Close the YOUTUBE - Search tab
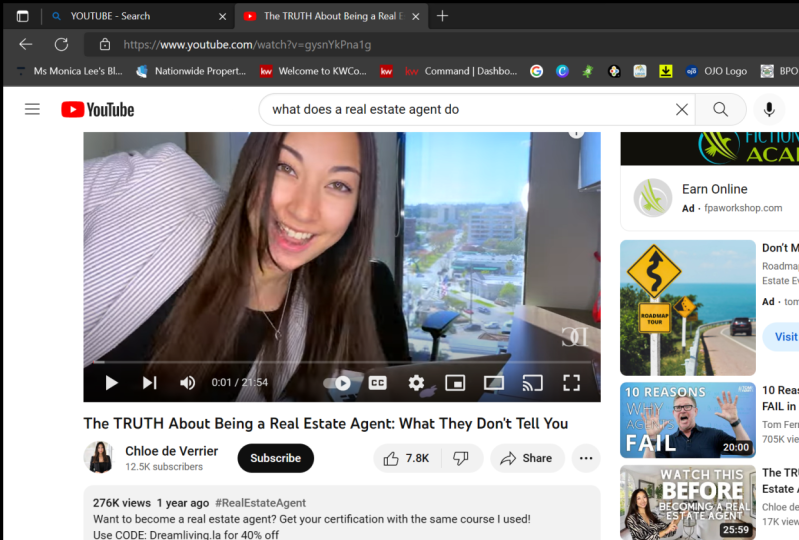Viewport: 799px width, 540px height. [223, 16]
